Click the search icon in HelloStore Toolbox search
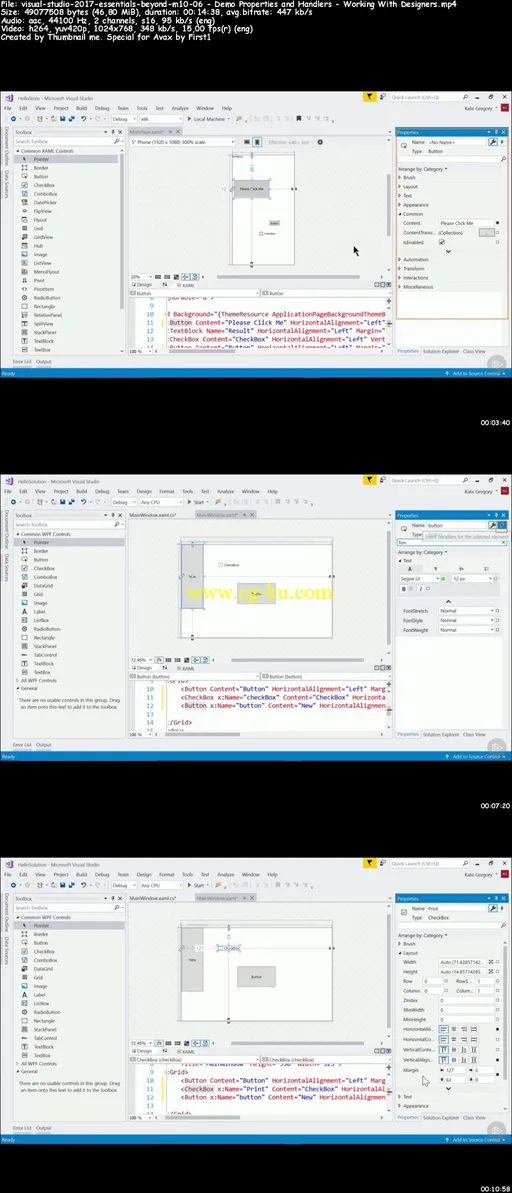This screenshot has width=512, height=1193. click(x=118, y=142)
